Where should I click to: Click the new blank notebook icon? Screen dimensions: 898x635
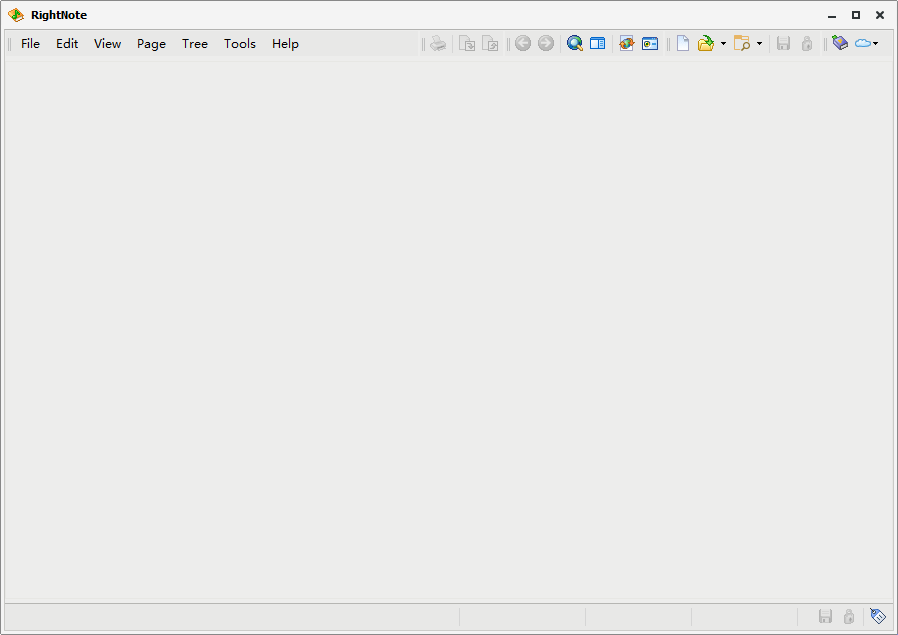pyautogui.click(x=682, y=43)
